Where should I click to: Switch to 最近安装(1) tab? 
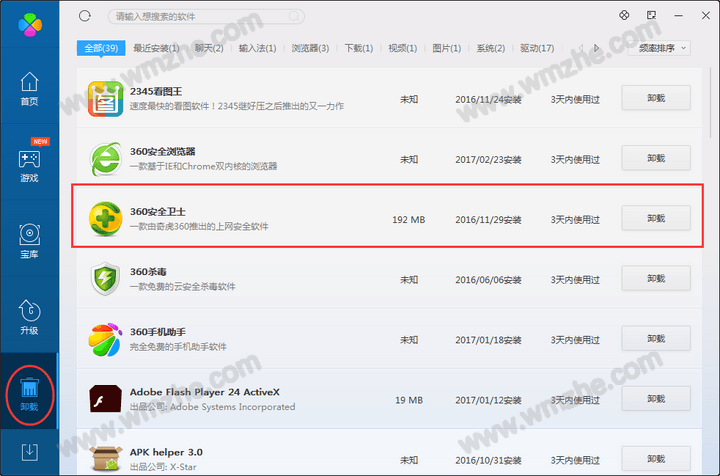[156, 48]
